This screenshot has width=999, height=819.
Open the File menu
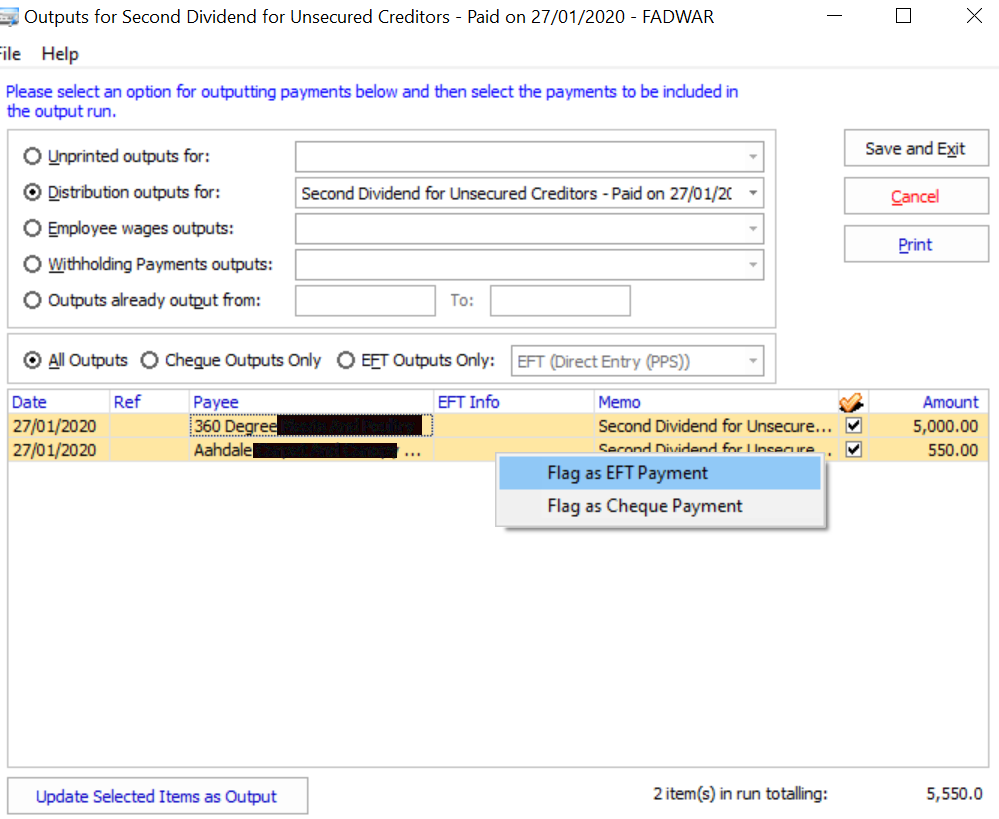(8, 54)
